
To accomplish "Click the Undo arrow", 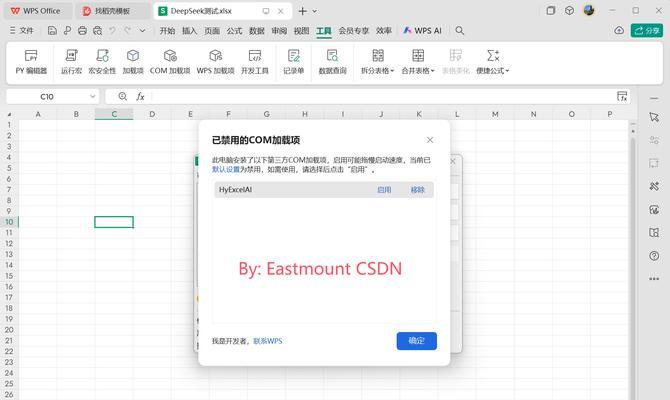I will (112, 30).
